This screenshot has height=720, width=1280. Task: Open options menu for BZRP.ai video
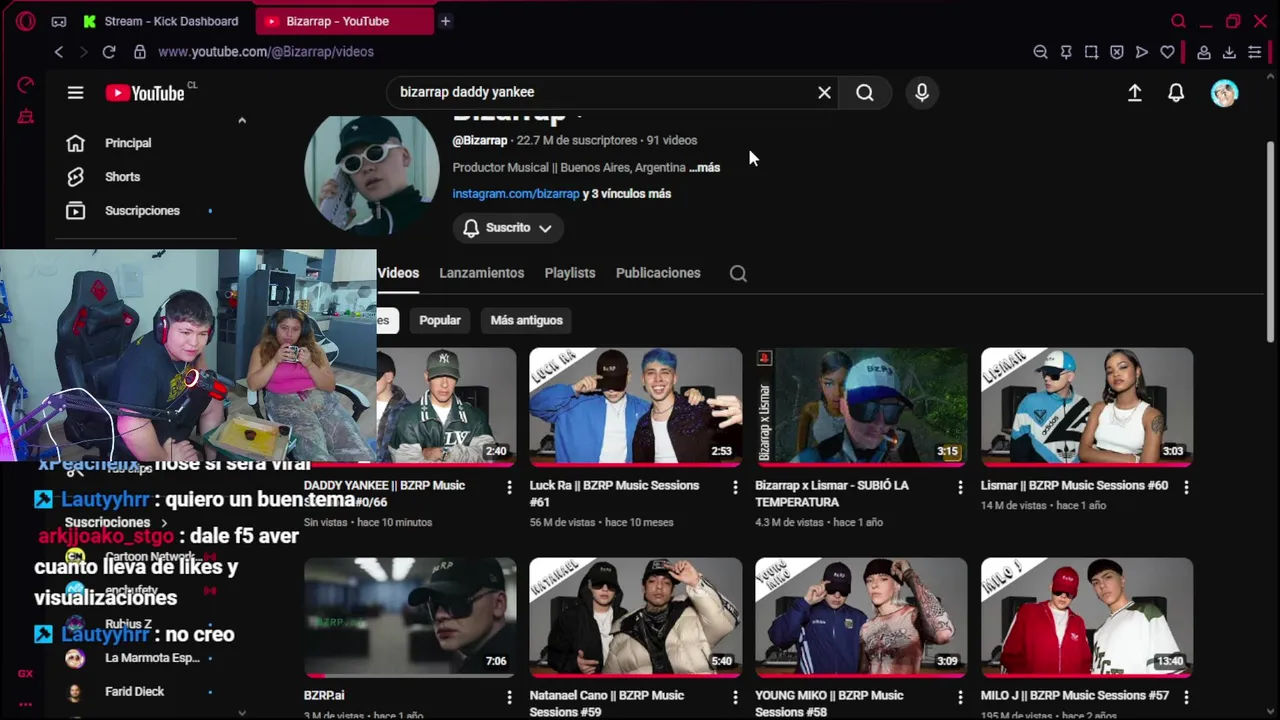509,697
